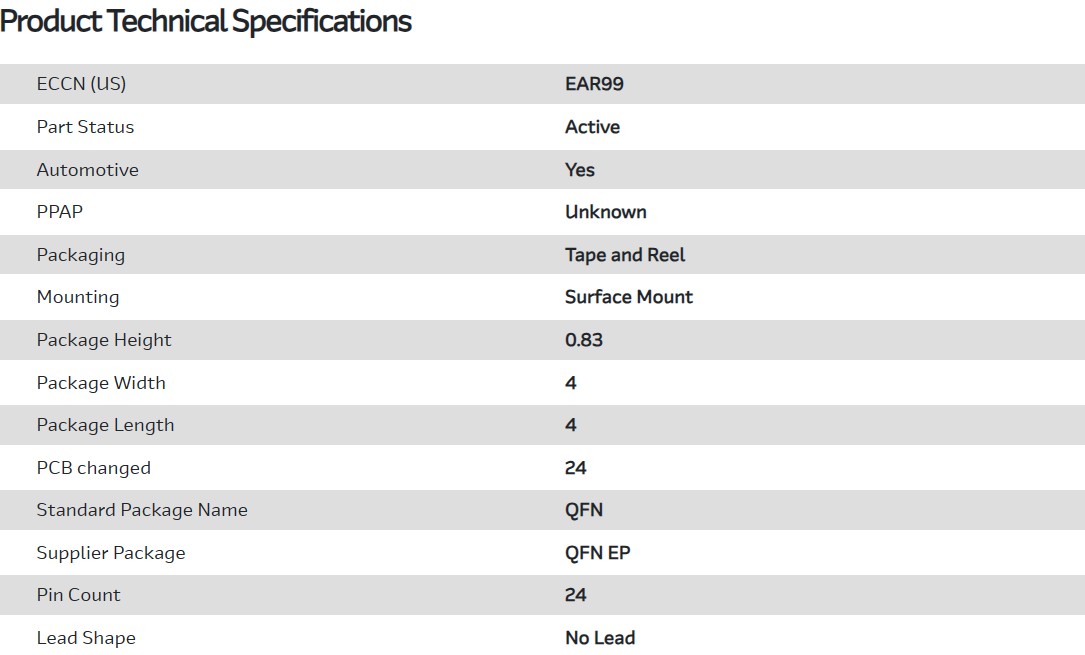Click the Part Status label
The width and height of the screenshot is (1085, 655).
85,127
